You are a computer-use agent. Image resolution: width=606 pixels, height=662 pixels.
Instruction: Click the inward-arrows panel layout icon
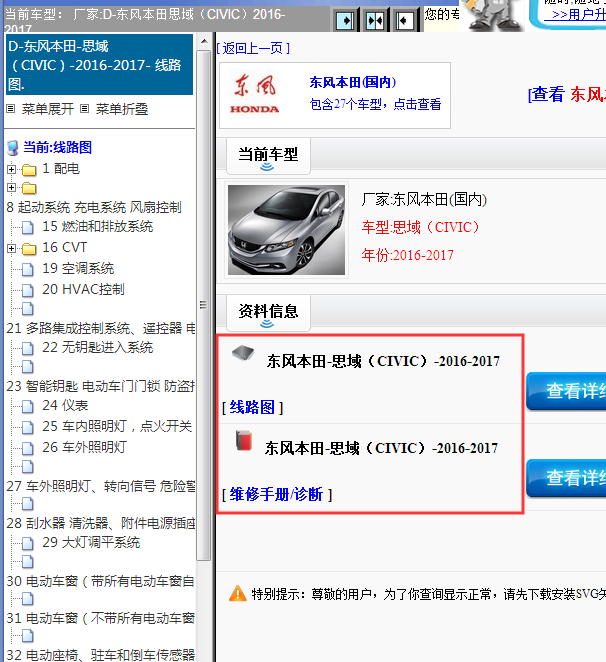[375, 20]
